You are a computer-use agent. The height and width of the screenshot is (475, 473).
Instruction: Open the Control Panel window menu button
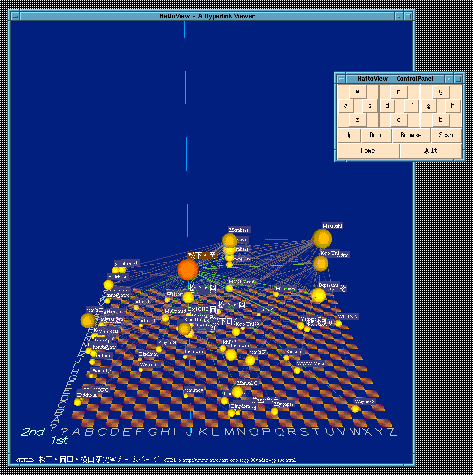click(341, 79)
